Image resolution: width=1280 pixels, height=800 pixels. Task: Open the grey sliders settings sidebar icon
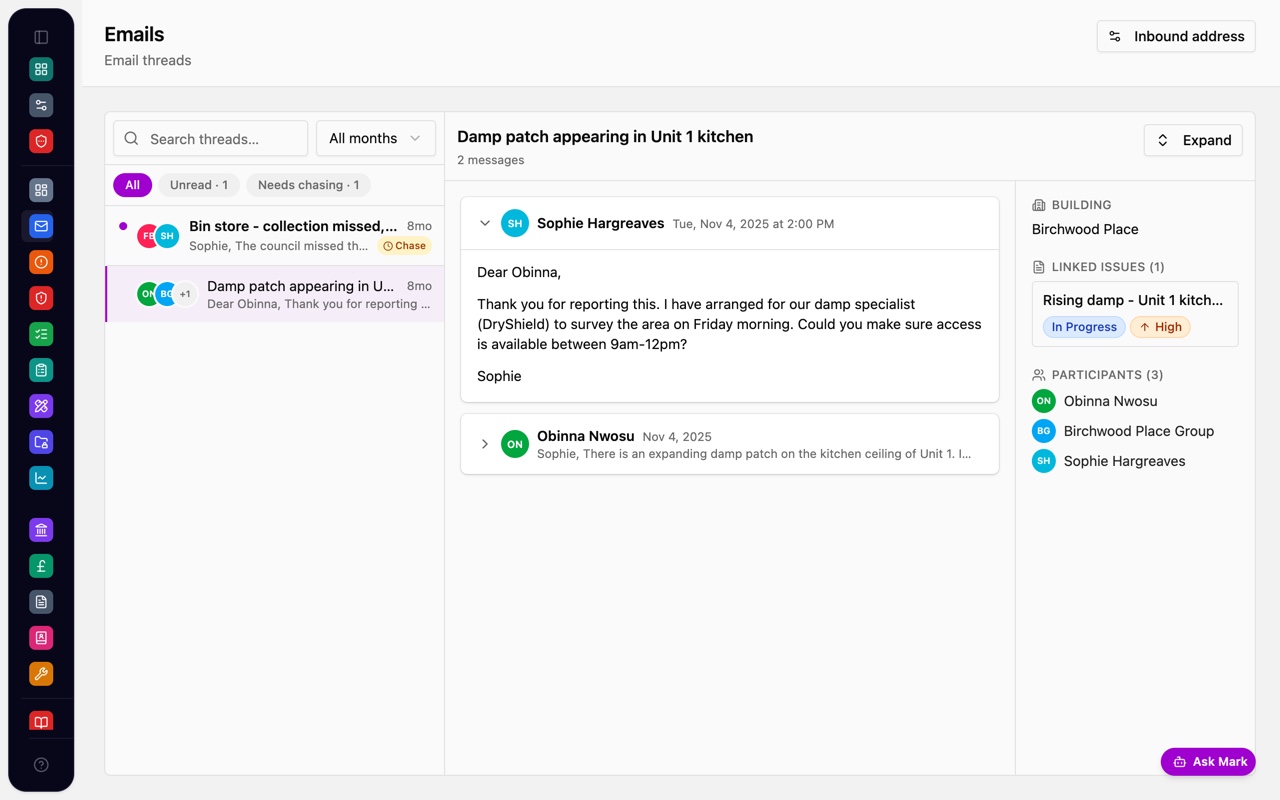click(41, 105)
